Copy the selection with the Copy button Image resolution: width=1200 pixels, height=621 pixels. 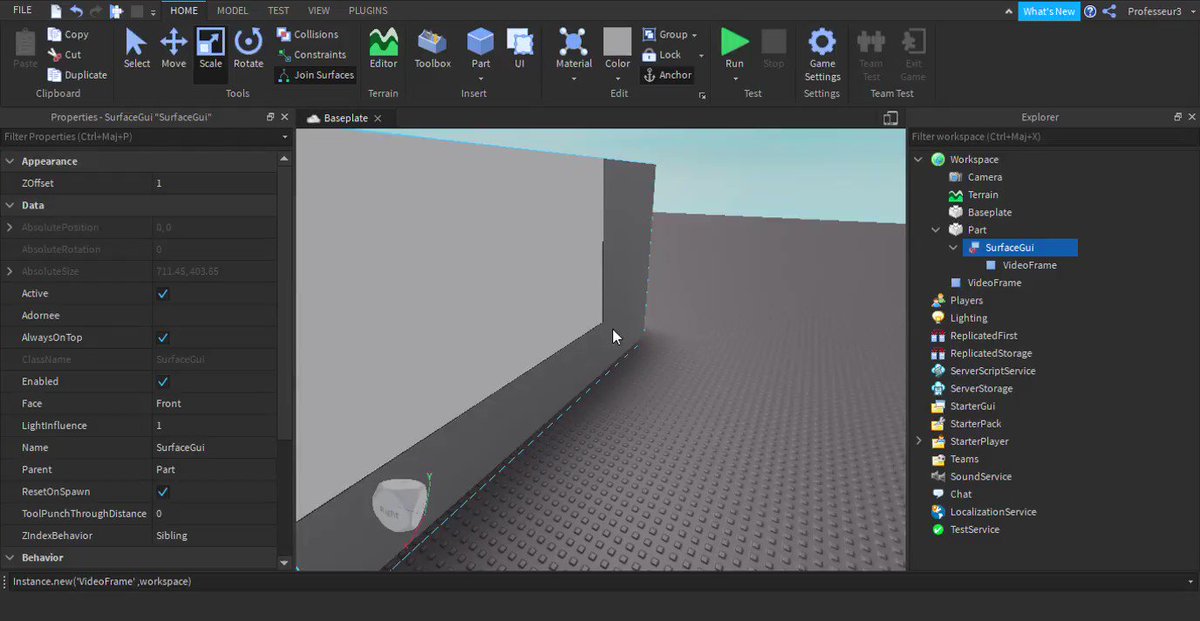click(68, 34)
